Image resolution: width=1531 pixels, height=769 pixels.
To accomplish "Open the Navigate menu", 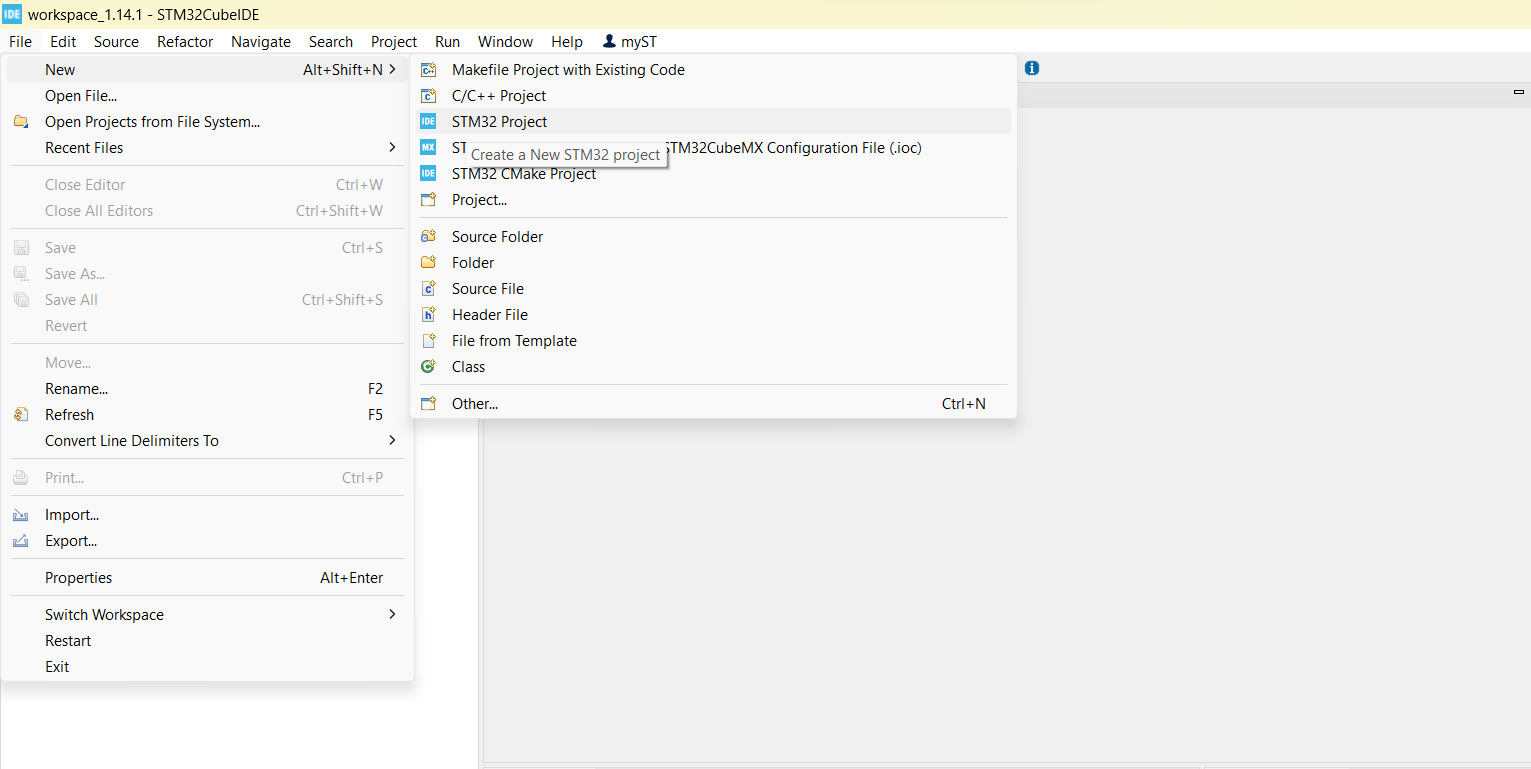I will 261,42.
